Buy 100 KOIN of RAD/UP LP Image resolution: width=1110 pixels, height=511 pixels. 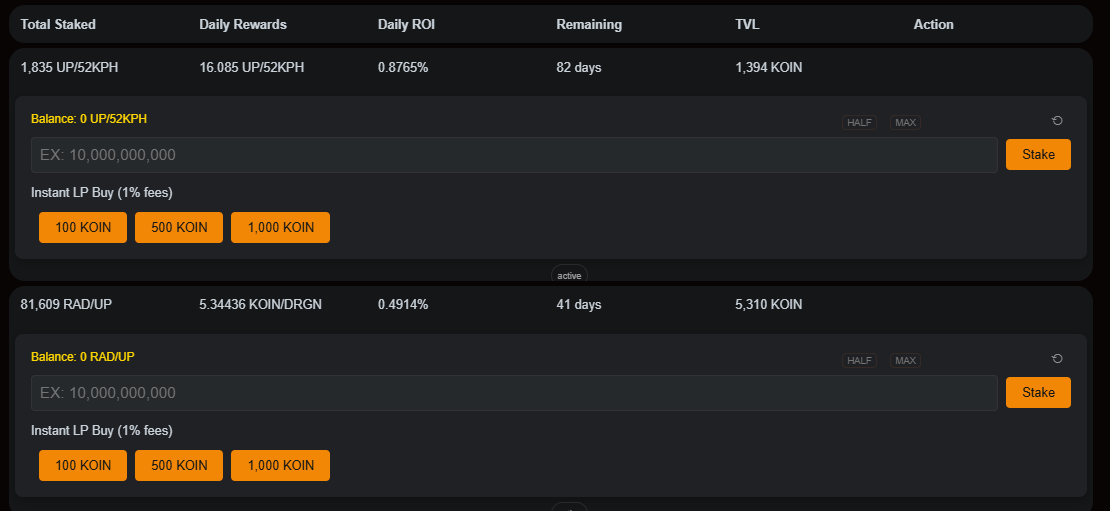click(x=83, y=465)
